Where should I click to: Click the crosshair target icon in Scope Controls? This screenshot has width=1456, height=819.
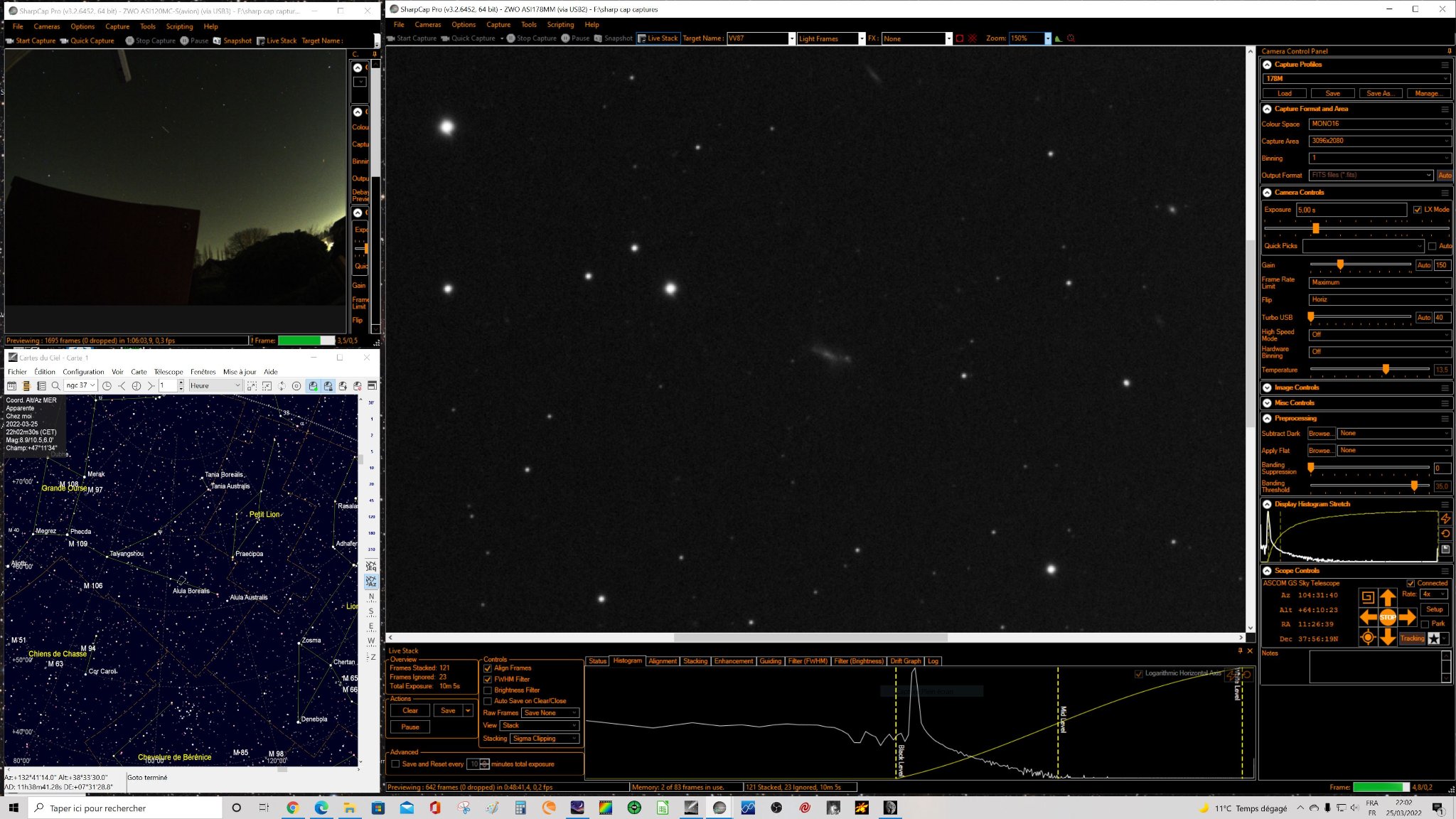[x=1367, y=637]
